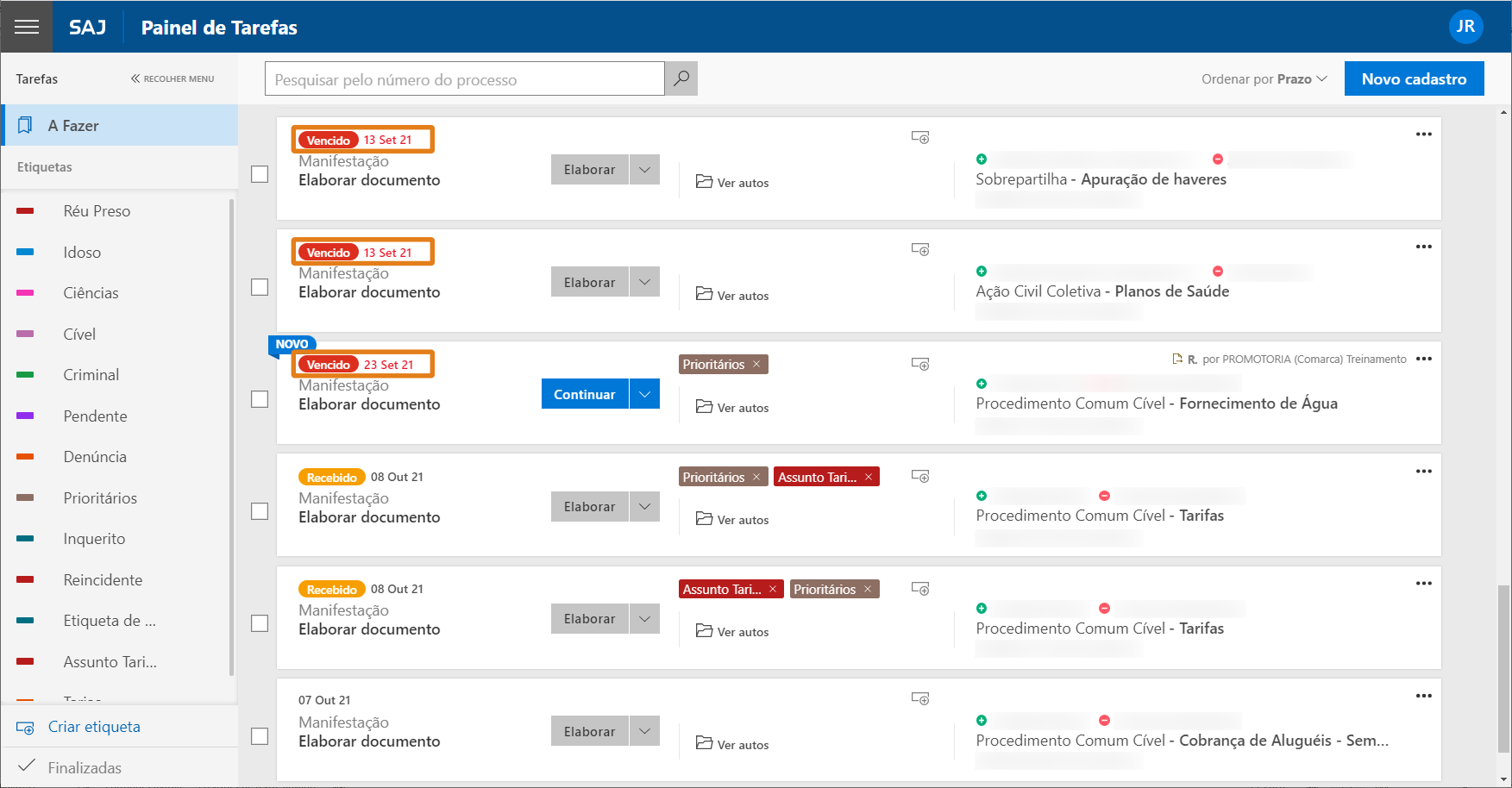Select the Sobrepartilha task checkbox
Viewport: 1512px width, 788px height.
point(260,174)
